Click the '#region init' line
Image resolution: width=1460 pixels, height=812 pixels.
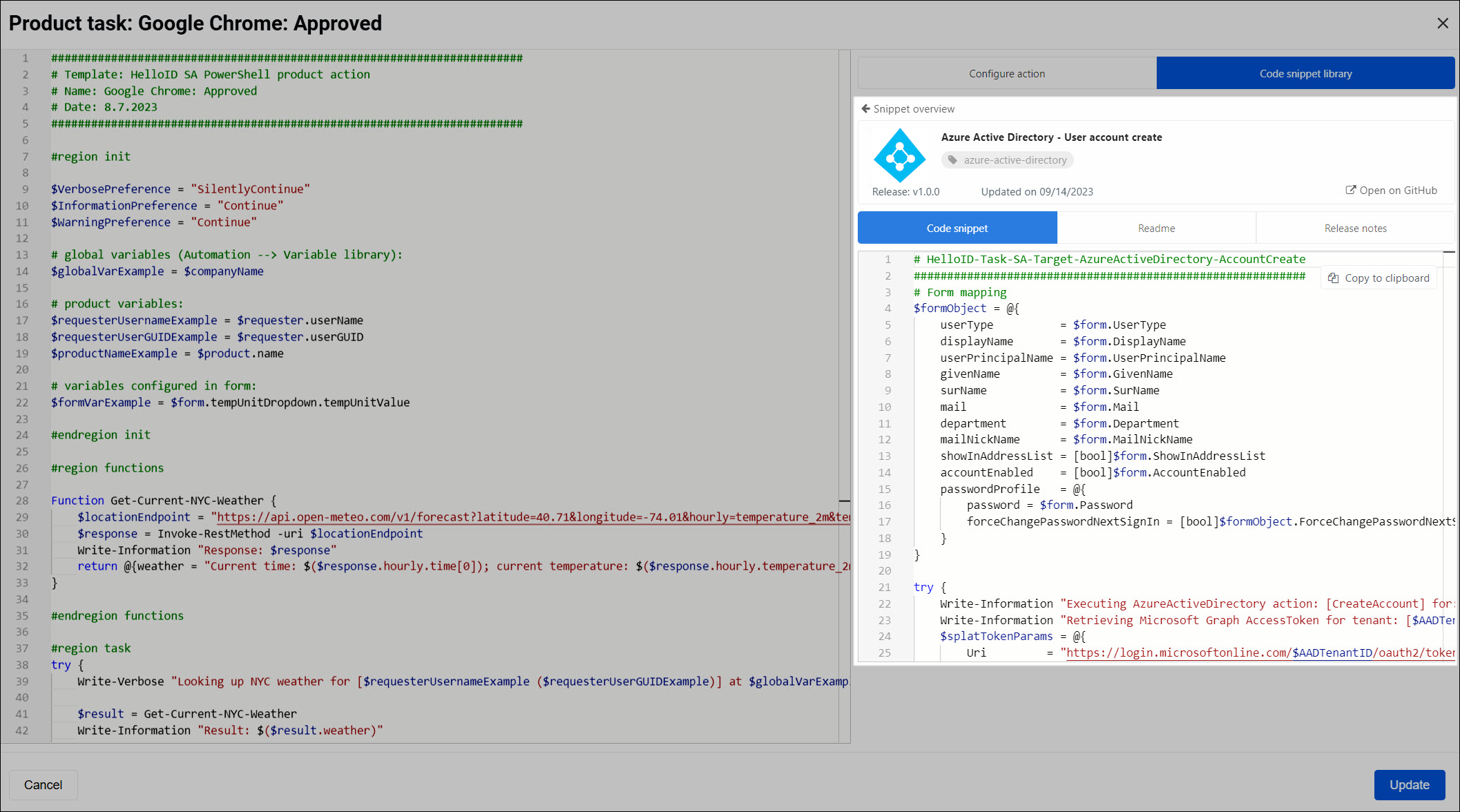(x=90, y=157)
